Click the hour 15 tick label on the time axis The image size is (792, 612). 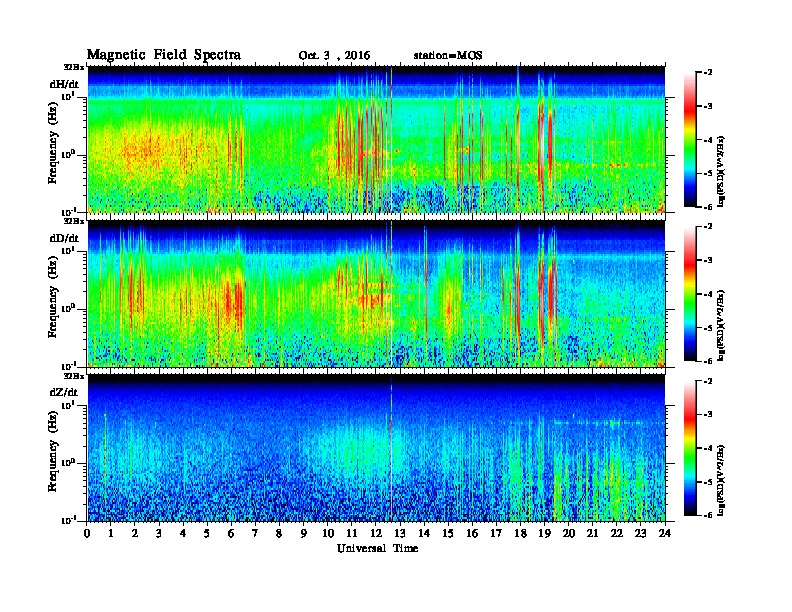click(x=448, y=533)
